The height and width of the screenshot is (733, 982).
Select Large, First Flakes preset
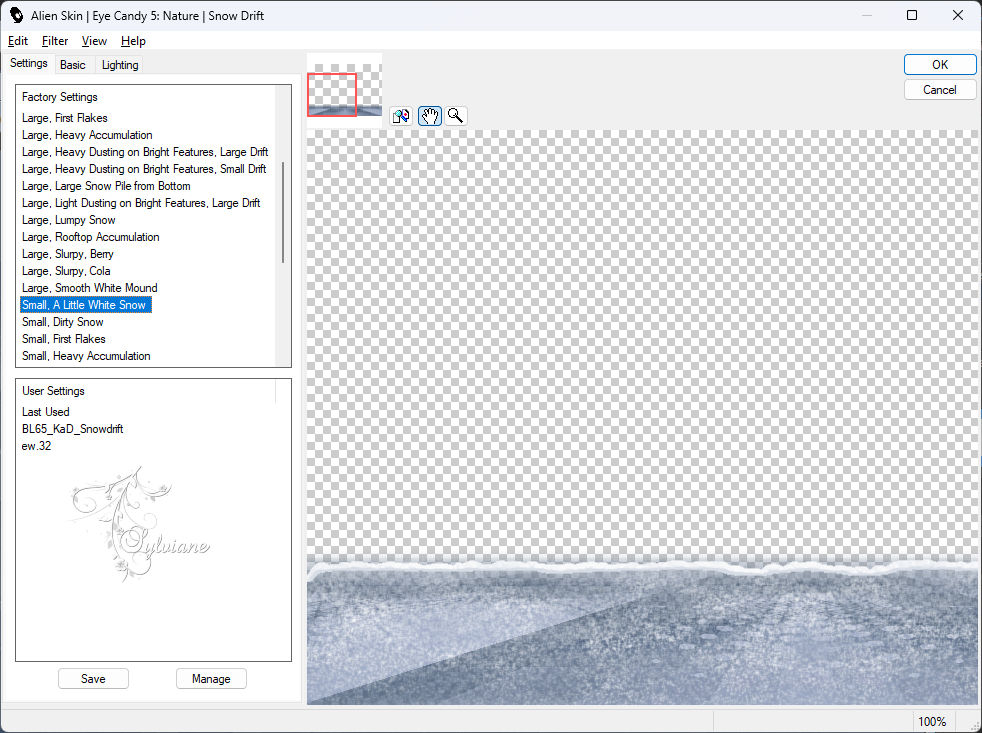pyautogui.click(x=65, y=118)
